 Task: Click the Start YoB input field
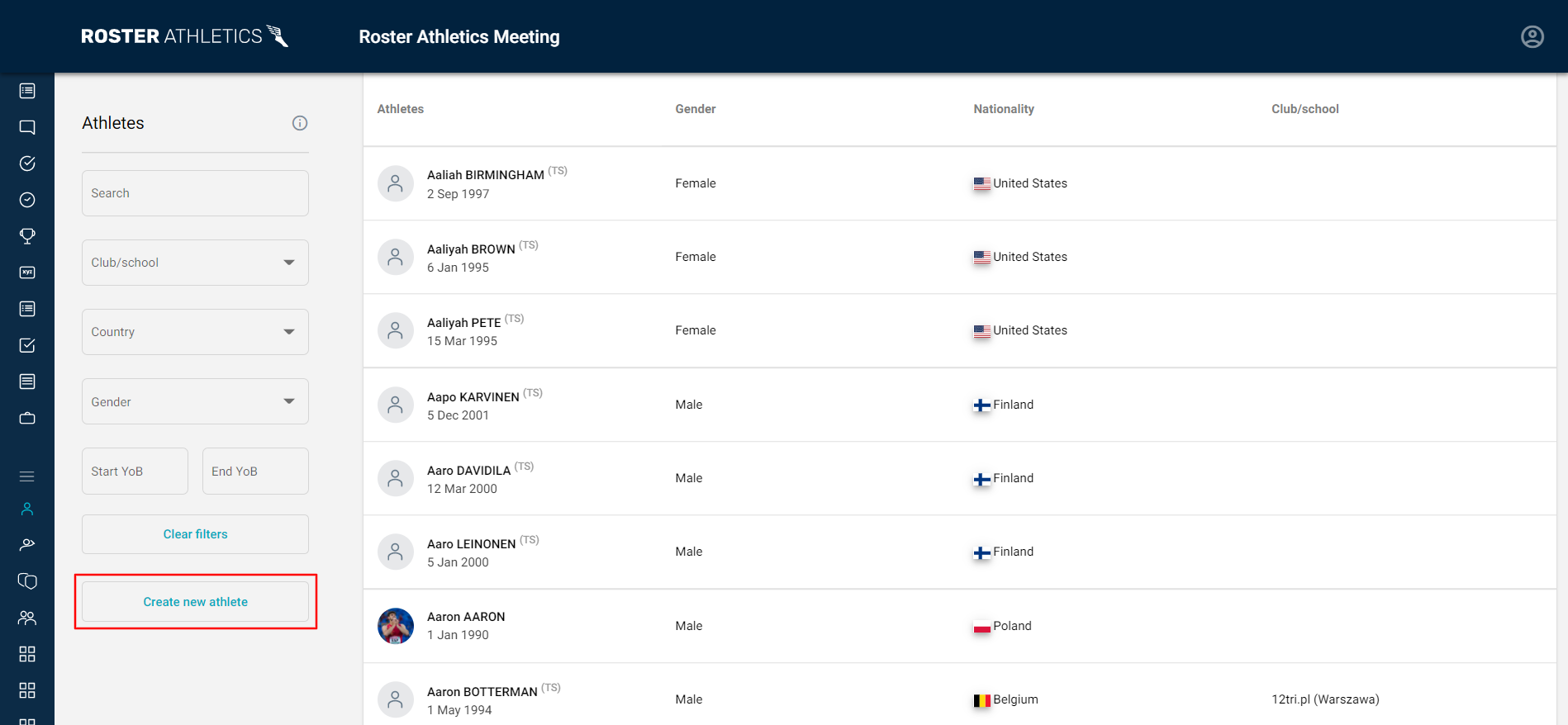click(135, 471)
